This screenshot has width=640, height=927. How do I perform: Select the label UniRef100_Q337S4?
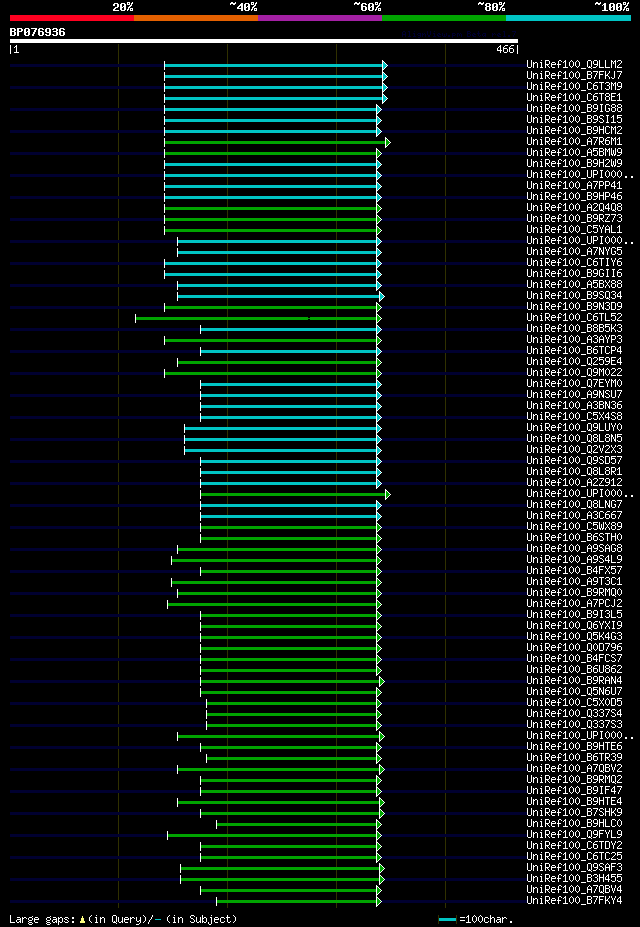coord(574,714)
